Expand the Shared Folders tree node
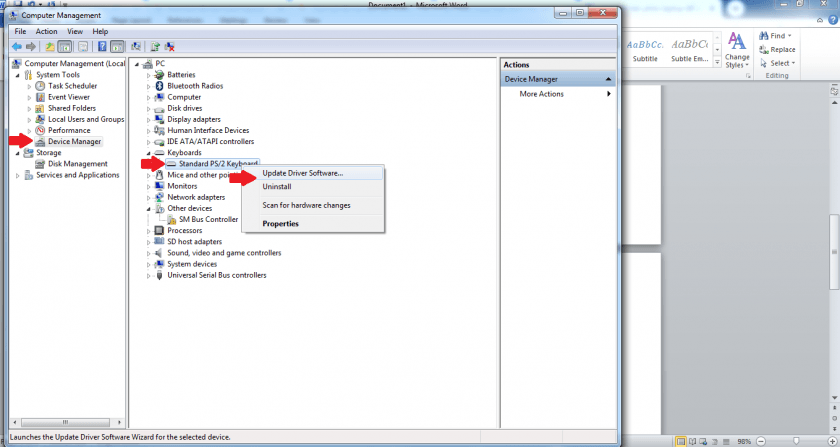Image resolution: width=840 pixels, height=447 pixels. 29,108
